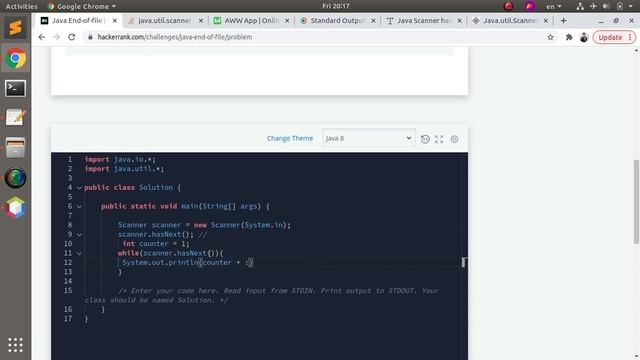640x360 pixels.
Task: Open the Chrome extensions puzzle icon
Action: (x=569, y=37)
